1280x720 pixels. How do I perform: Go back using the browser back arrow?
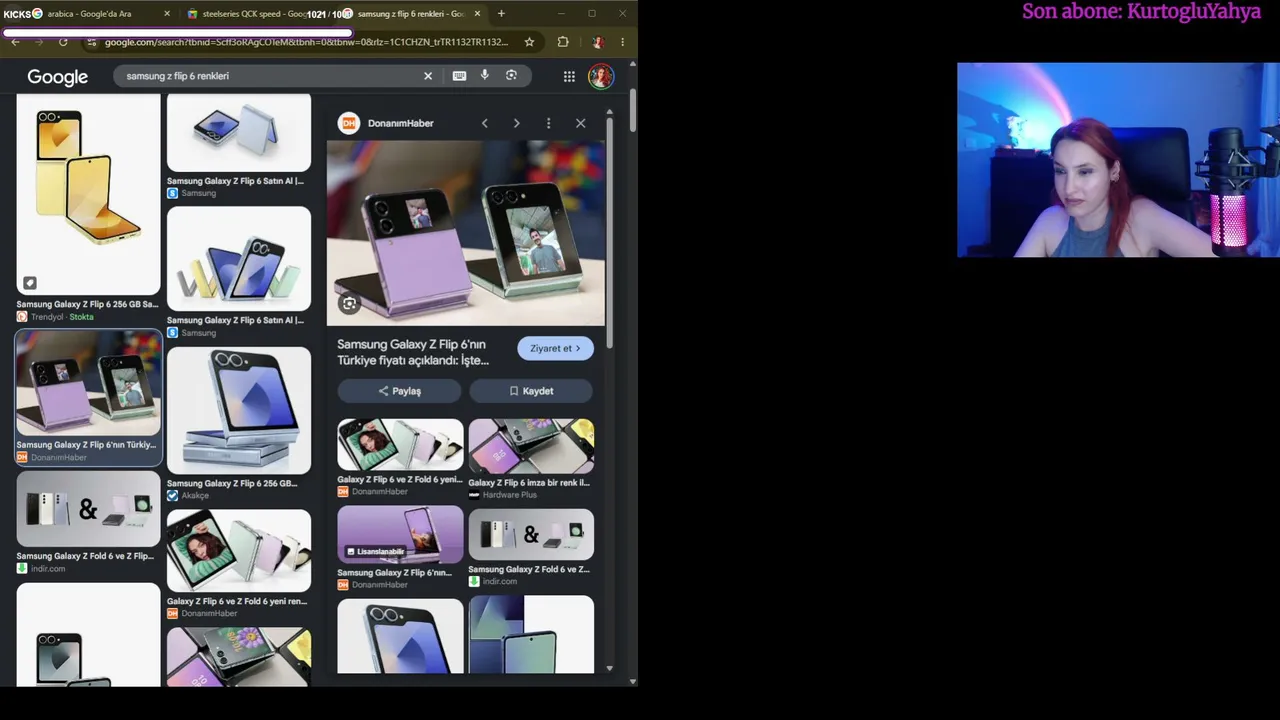point(15,42)
